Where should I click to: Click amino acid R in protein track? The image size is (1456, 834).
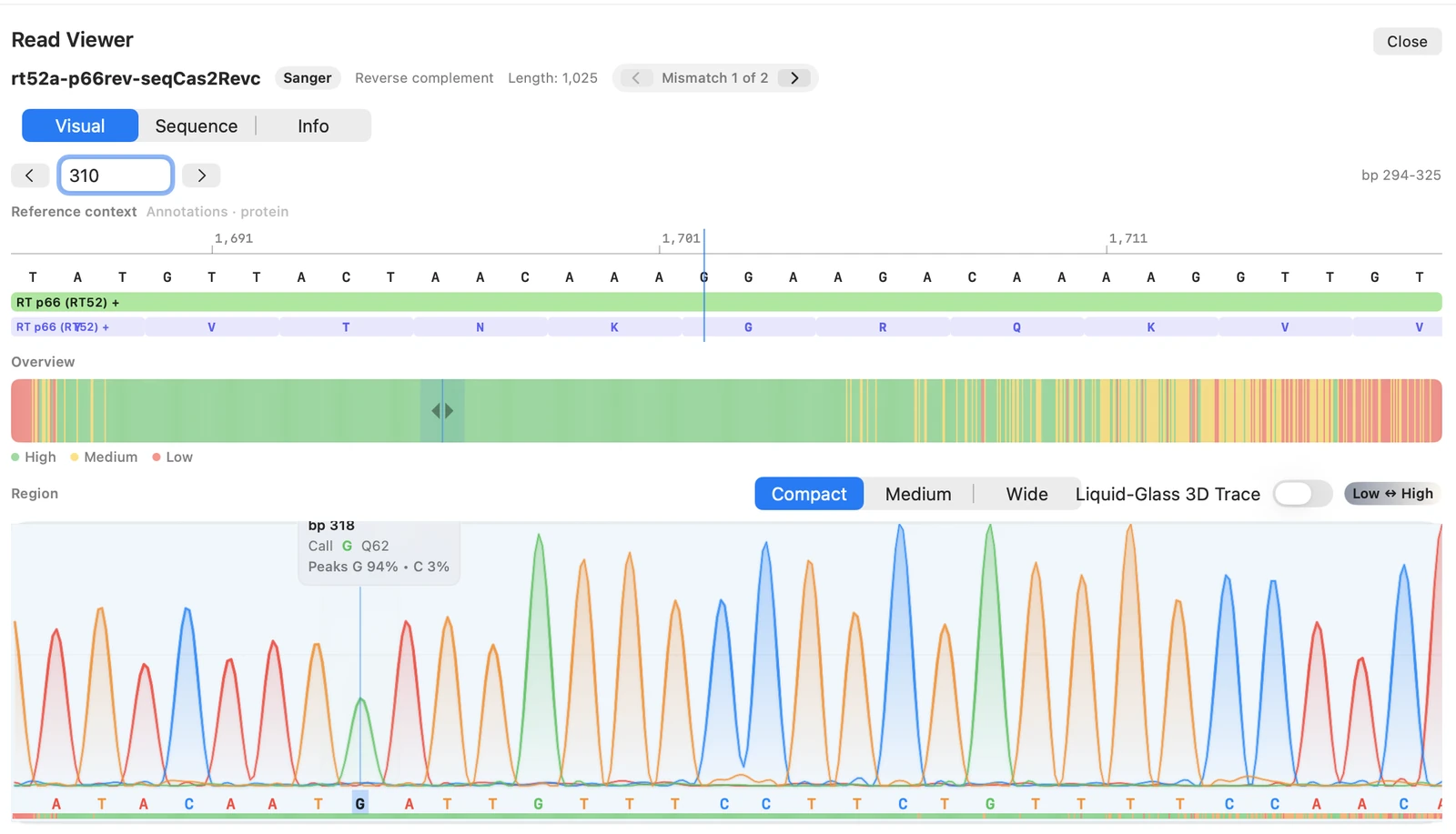pos(883,327)
